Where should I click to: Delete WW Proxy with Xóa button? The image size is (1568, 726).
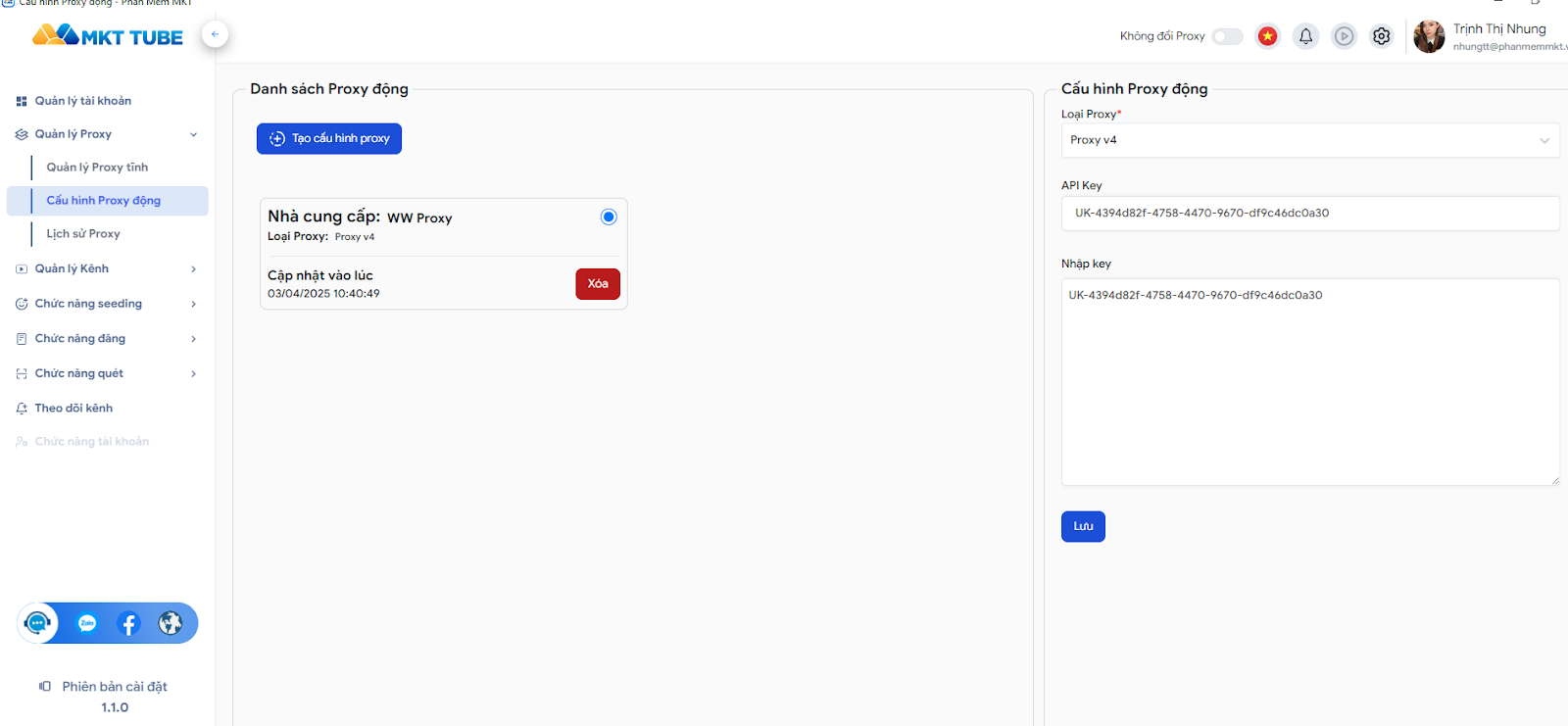[x=598, y=283]
